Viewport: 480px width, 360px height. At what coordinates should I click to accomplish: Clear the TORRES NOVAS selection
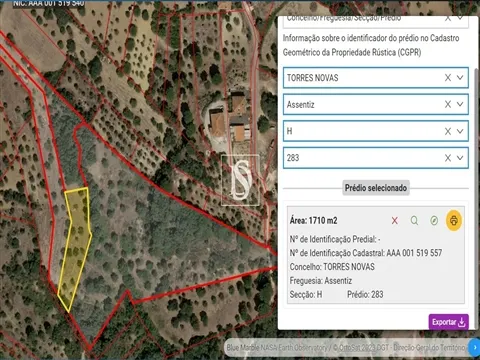pyautogui.click(x=448, y=78)
